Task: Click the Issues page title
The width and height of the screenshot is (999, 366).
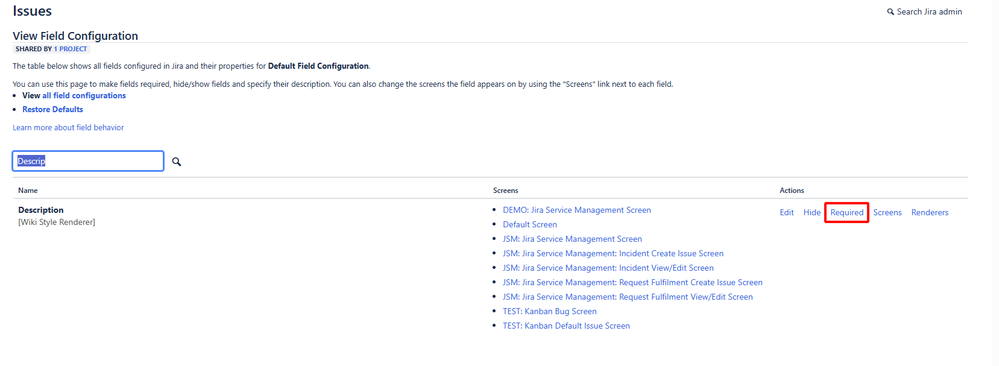Action: click(32, 11)
